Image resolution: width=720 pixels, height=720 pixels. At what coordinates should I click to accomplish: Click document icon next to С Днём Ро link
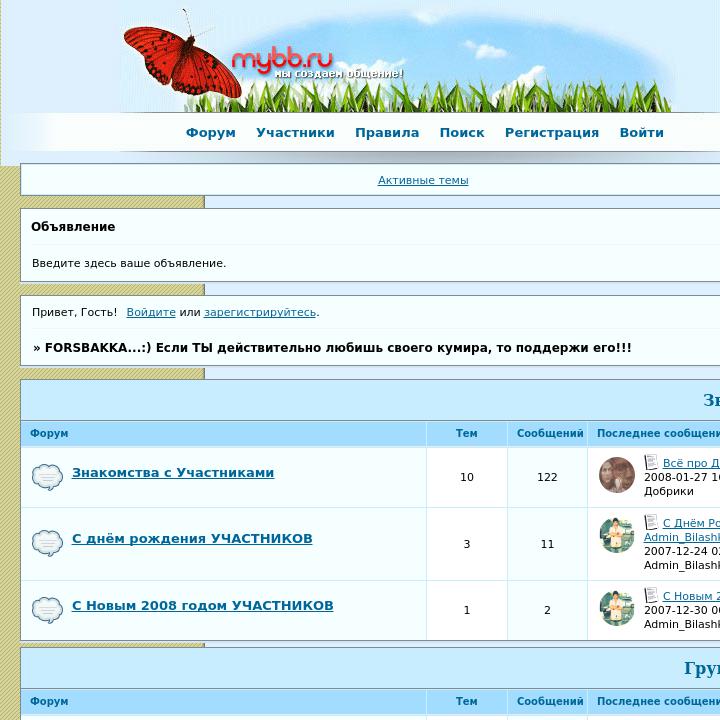pyautogui.click(x=651, y=522)
